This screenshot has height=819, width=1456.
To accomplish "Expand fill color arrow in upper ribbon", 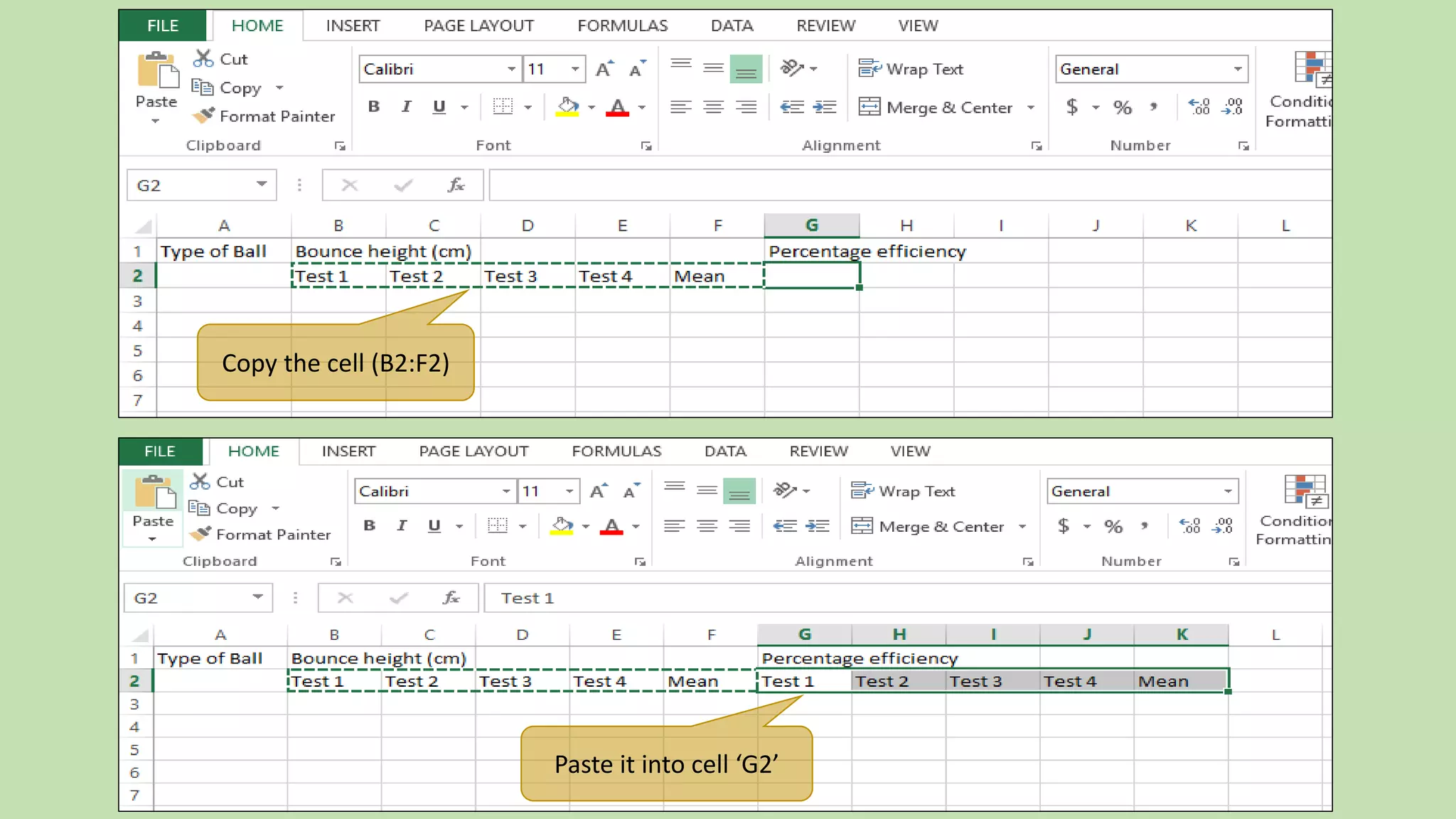I will tap(591, 107).
